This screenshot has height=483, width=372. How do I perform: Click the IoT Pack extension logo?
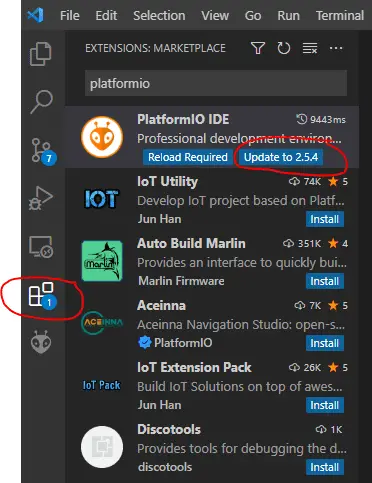pyautogui.click(x=102, y=385)
